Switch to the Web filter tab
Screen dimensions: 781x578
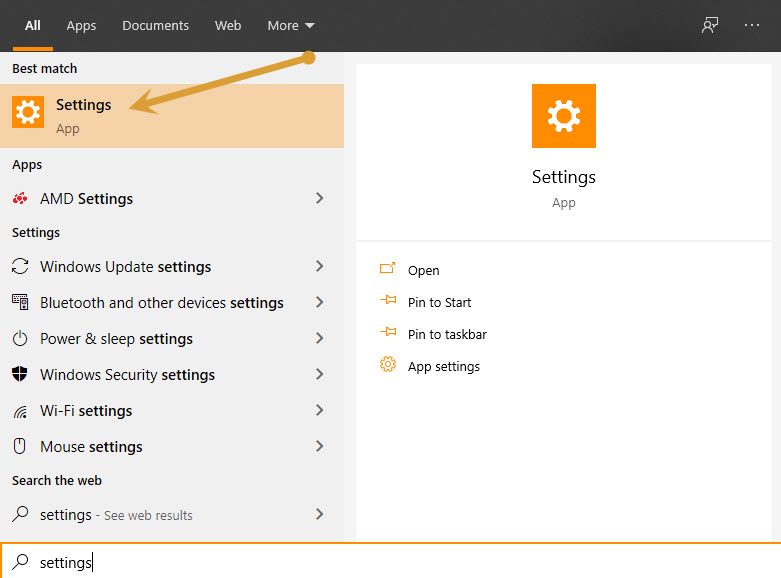click(228, 25)
